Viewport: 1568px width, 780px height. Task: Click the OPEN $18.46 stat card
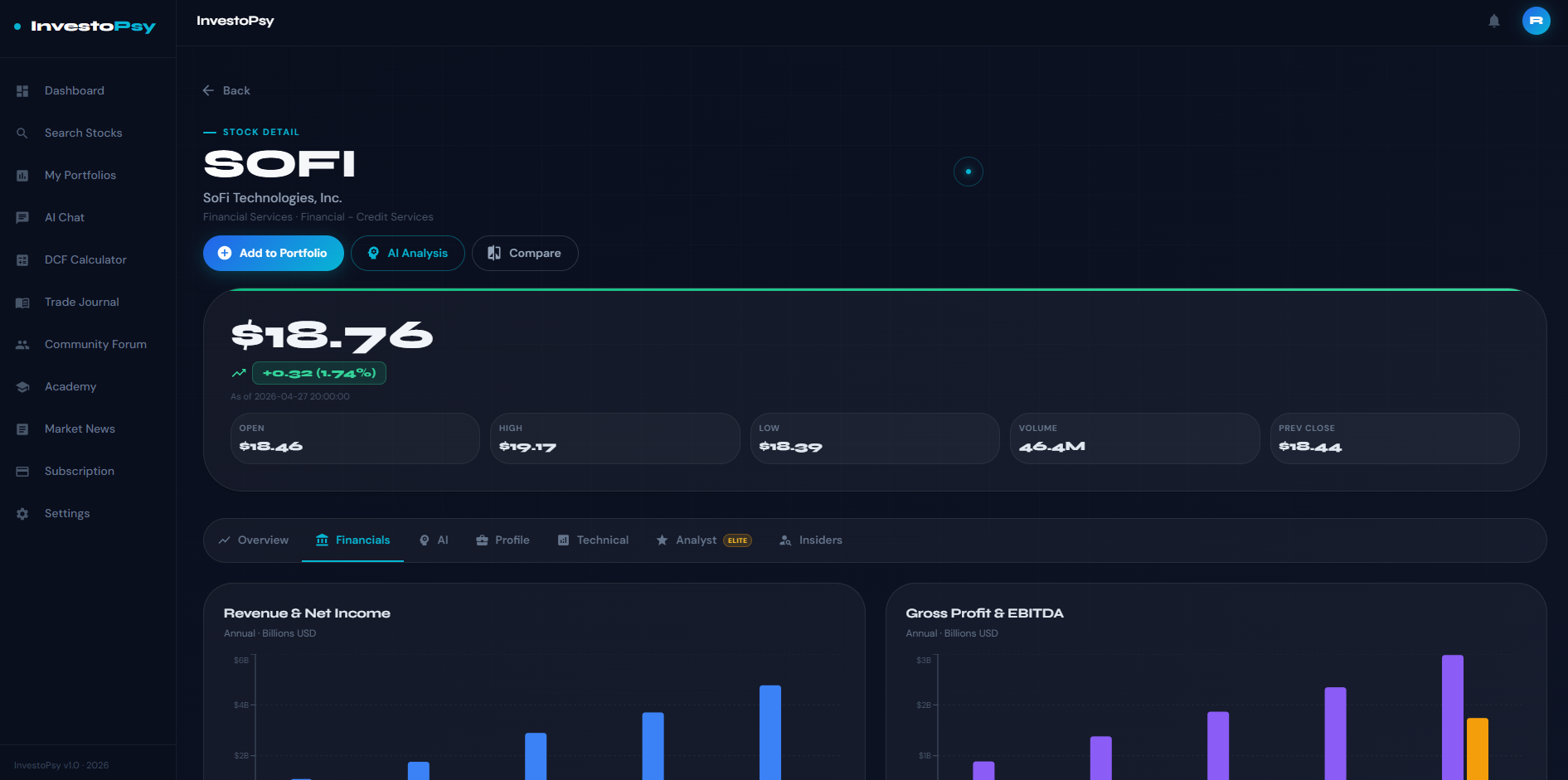click(x=355, y=438)
